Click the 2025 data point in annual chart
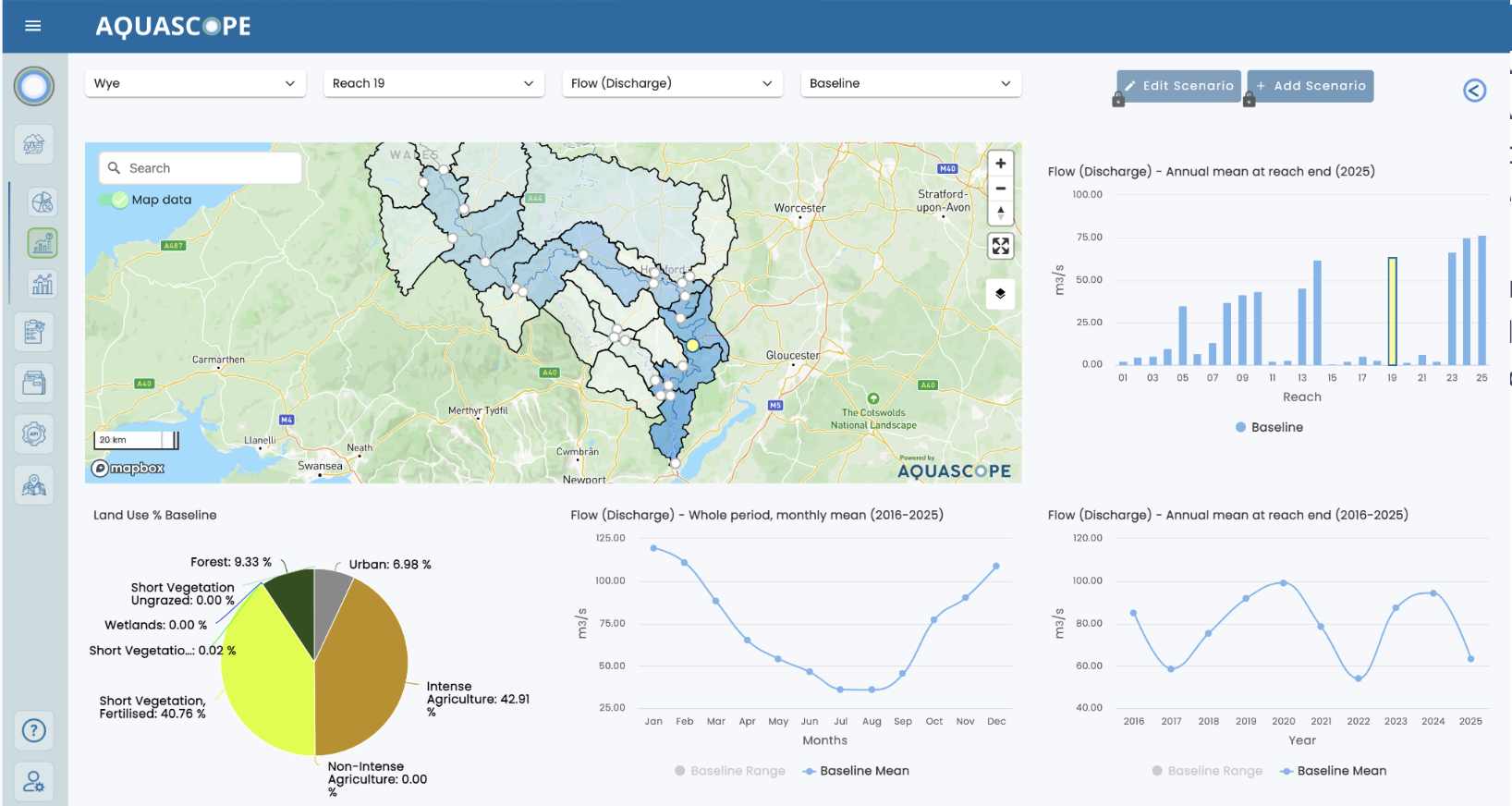 click(x=1470, y=659)
